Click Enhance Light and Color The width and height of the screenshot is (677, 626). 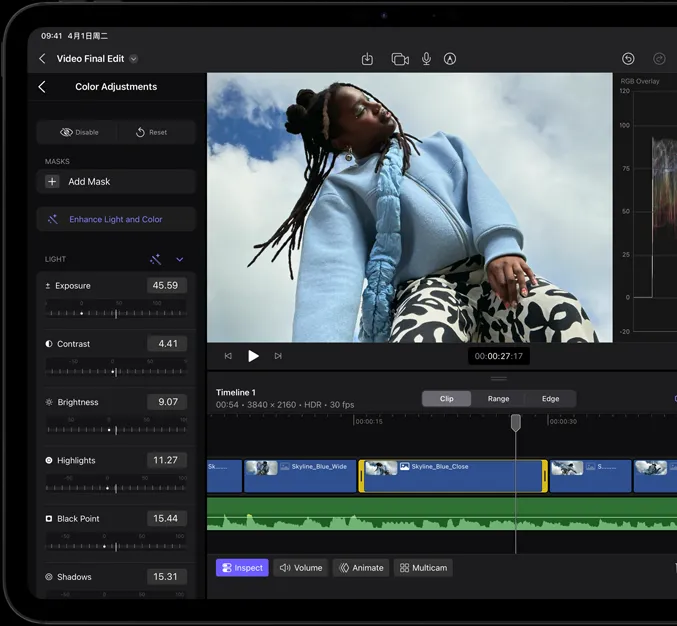[116, 219]
